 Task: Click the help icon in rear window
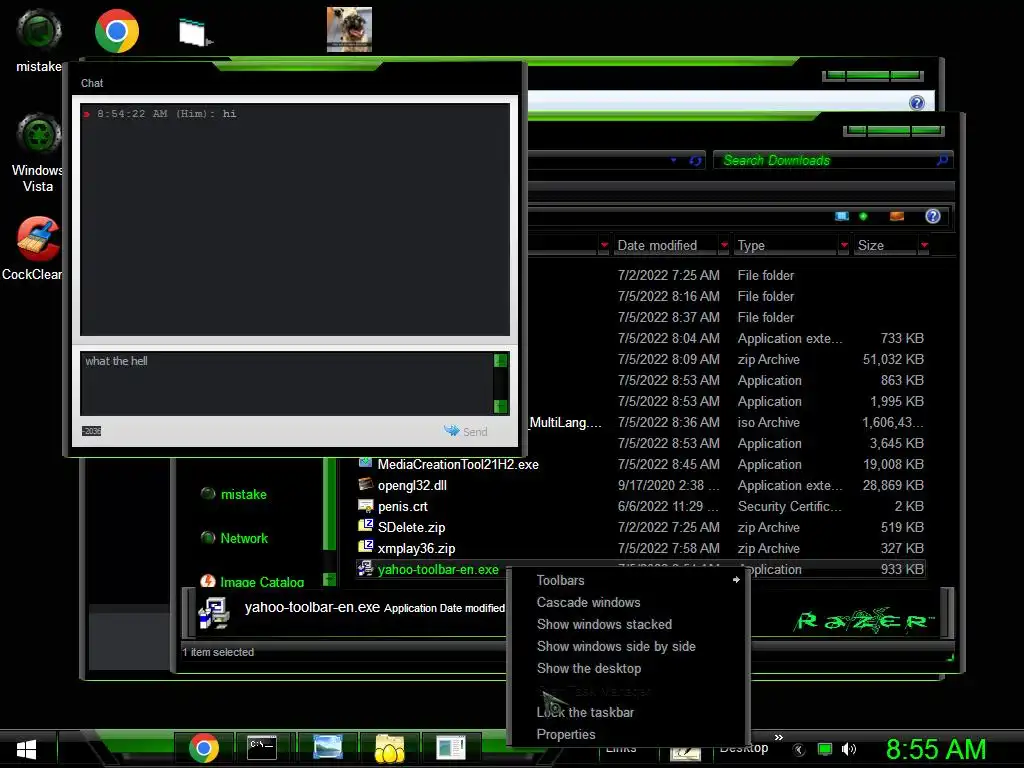pyautogui.click(x=917, y=103)
